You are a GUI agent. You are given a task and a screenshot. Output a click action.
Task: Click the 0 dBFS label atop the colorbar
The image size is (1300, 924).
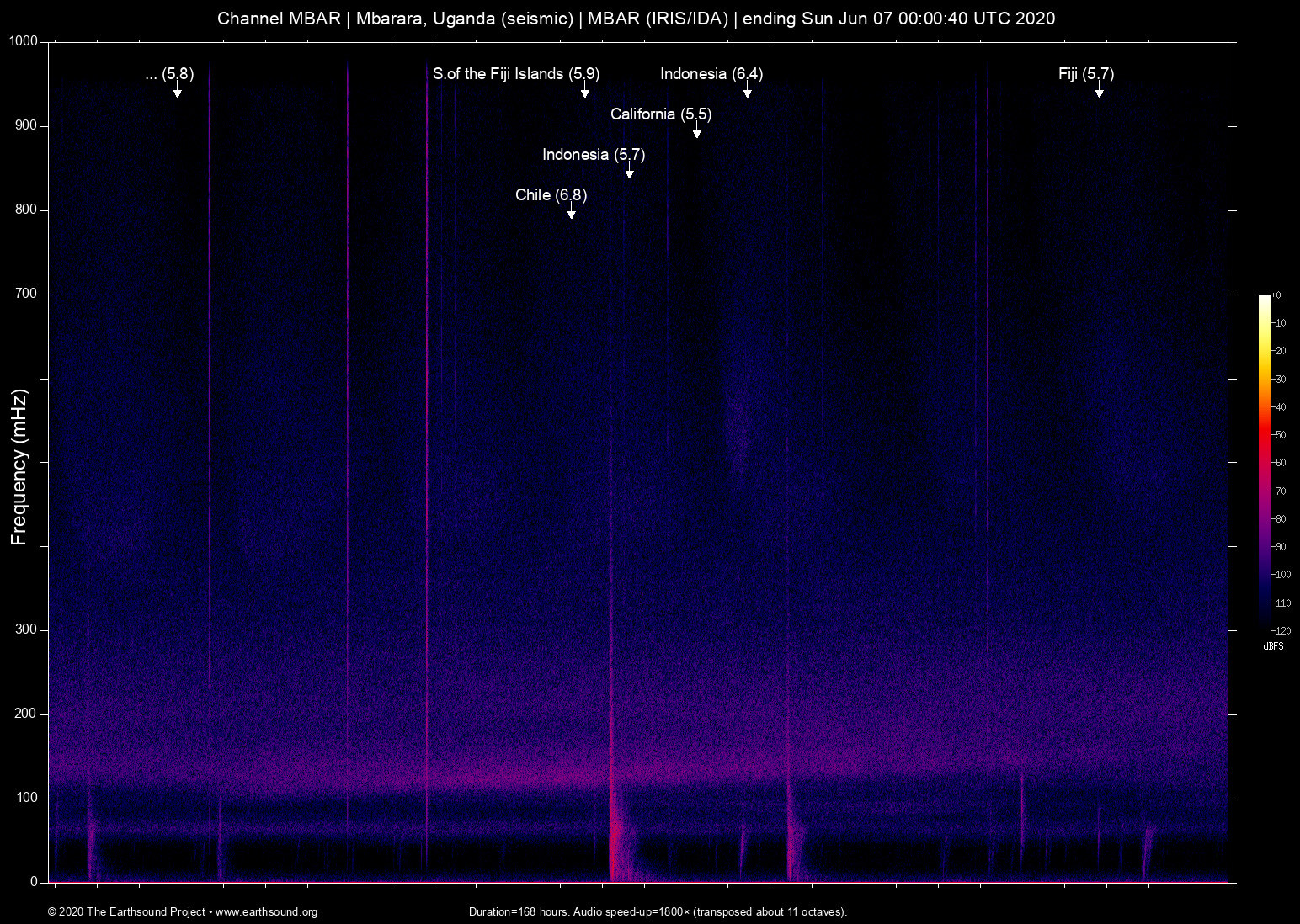tap(1278, 295)
